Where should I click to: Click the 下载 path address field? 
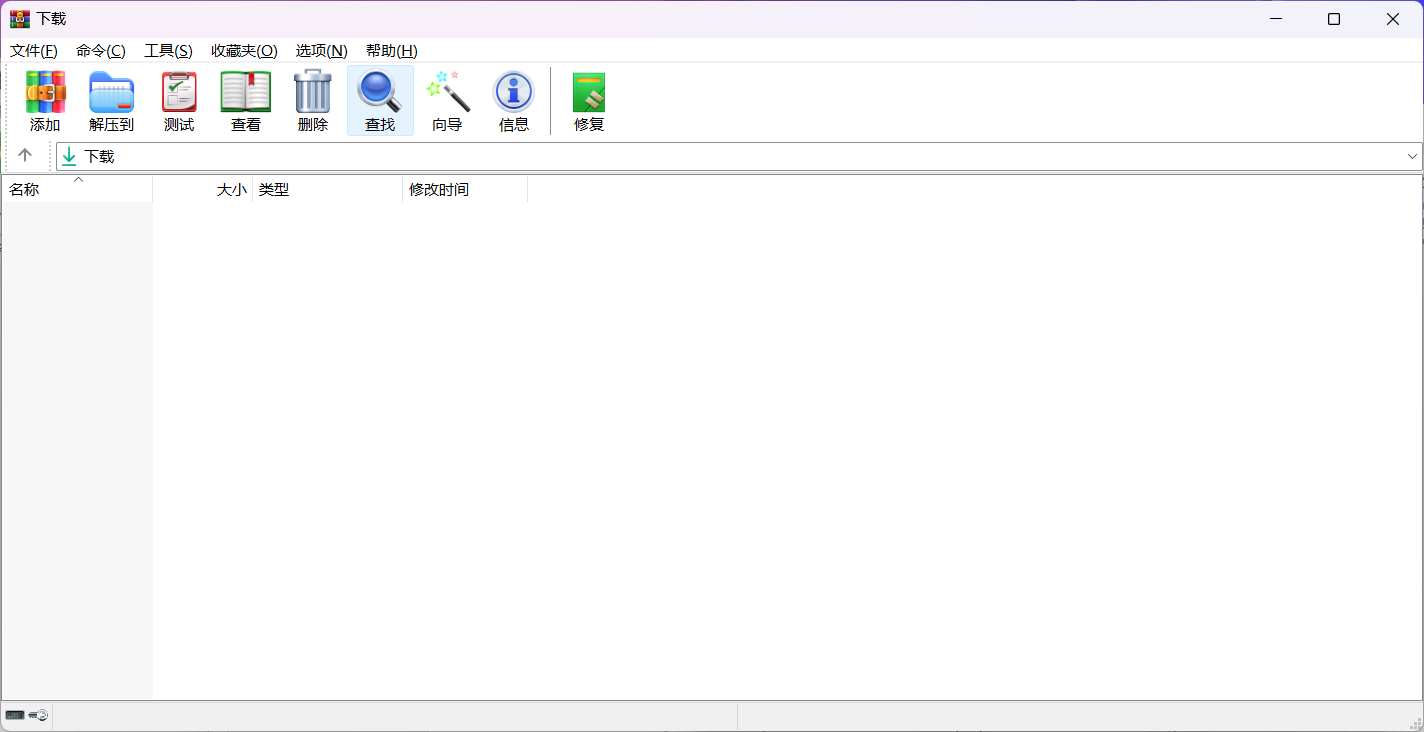[x=700, y=157]
